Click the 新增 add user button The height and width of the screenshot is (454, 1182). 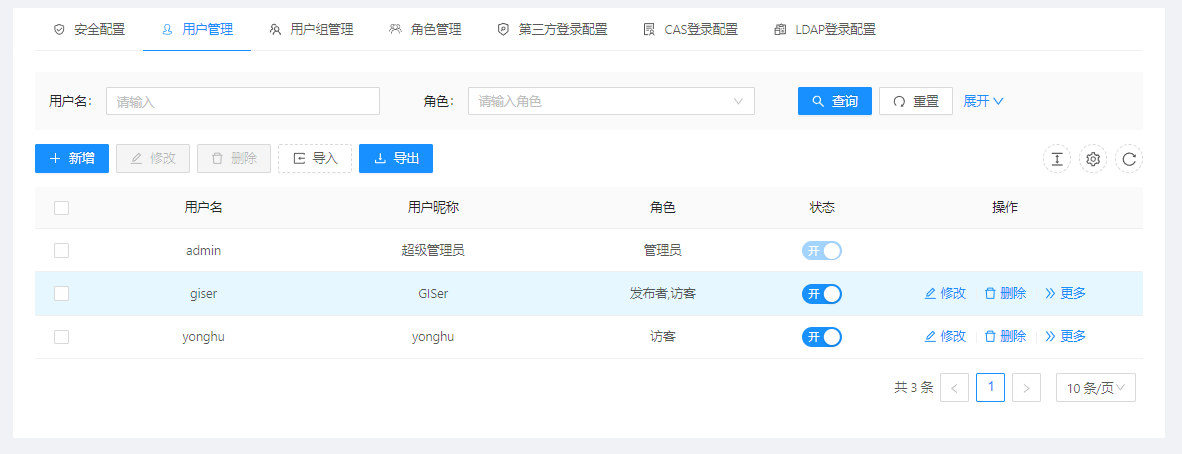click(x=72, y=158)
